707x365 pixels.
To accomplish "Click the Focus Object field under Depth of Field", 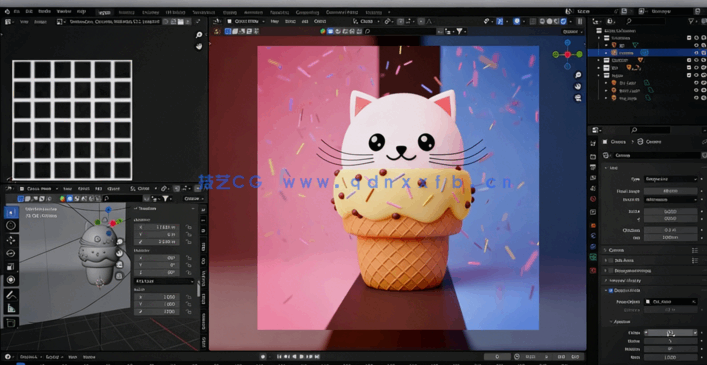I will click(670, 301).
